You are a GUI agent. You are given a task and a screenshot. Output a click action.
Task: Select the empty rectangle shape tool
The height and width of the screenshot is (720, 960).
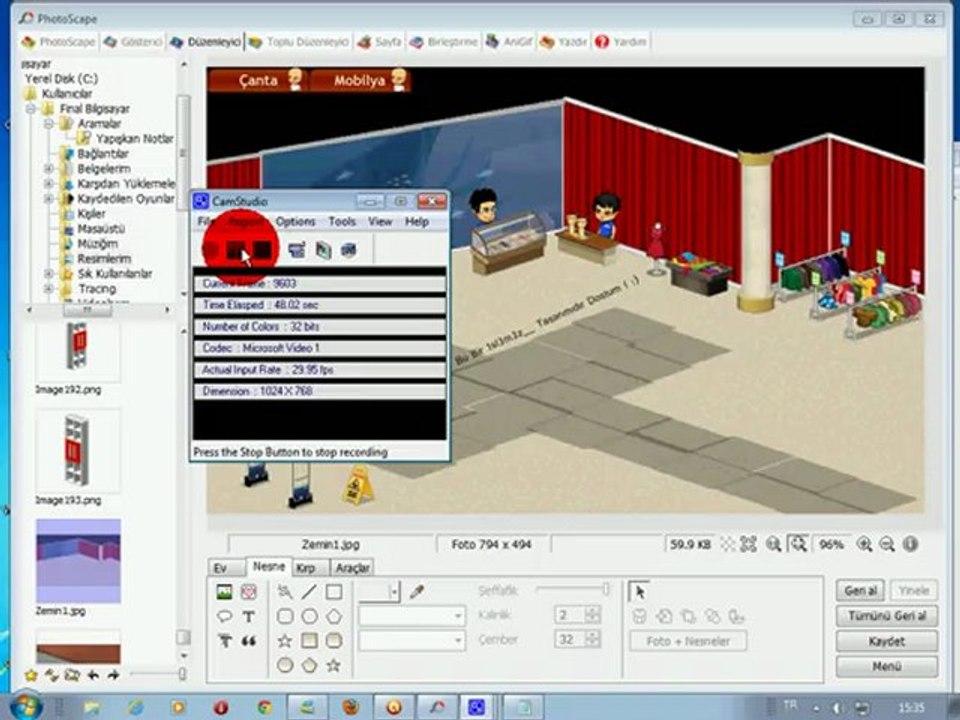pos(334,591)
